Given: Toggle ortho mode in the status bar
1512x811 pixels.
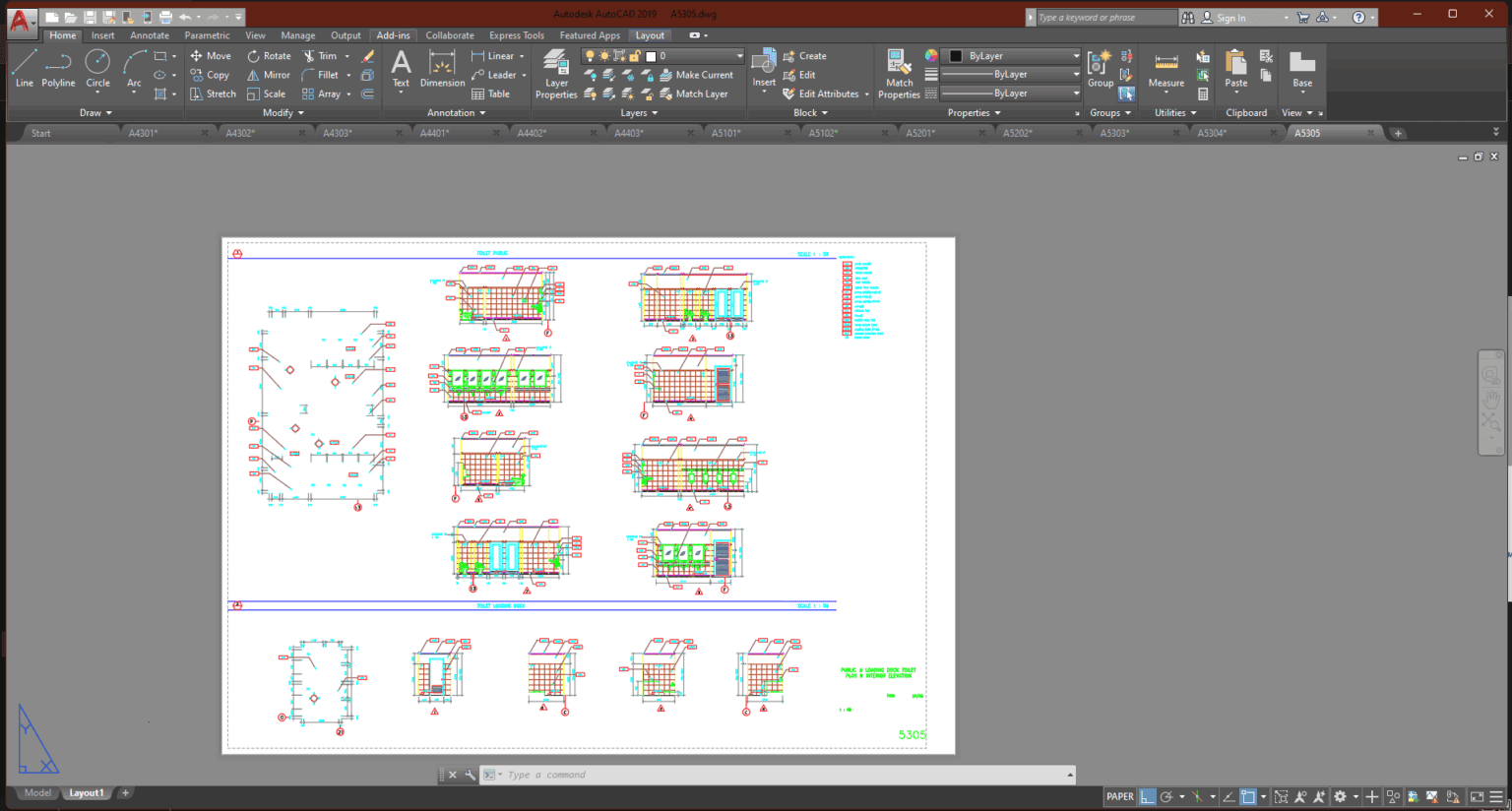Looking at the screenshot, I should [x=1147, y=796].
